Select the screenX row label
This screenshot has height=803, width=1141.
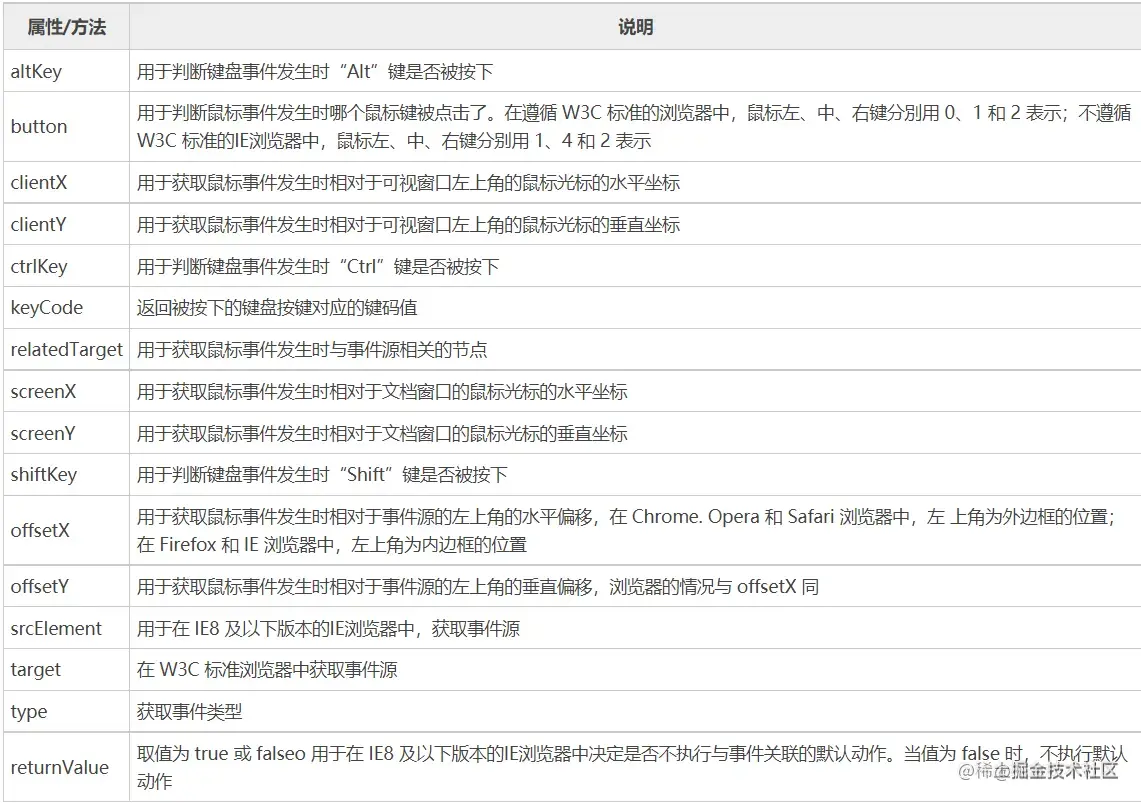click(42, 391)
